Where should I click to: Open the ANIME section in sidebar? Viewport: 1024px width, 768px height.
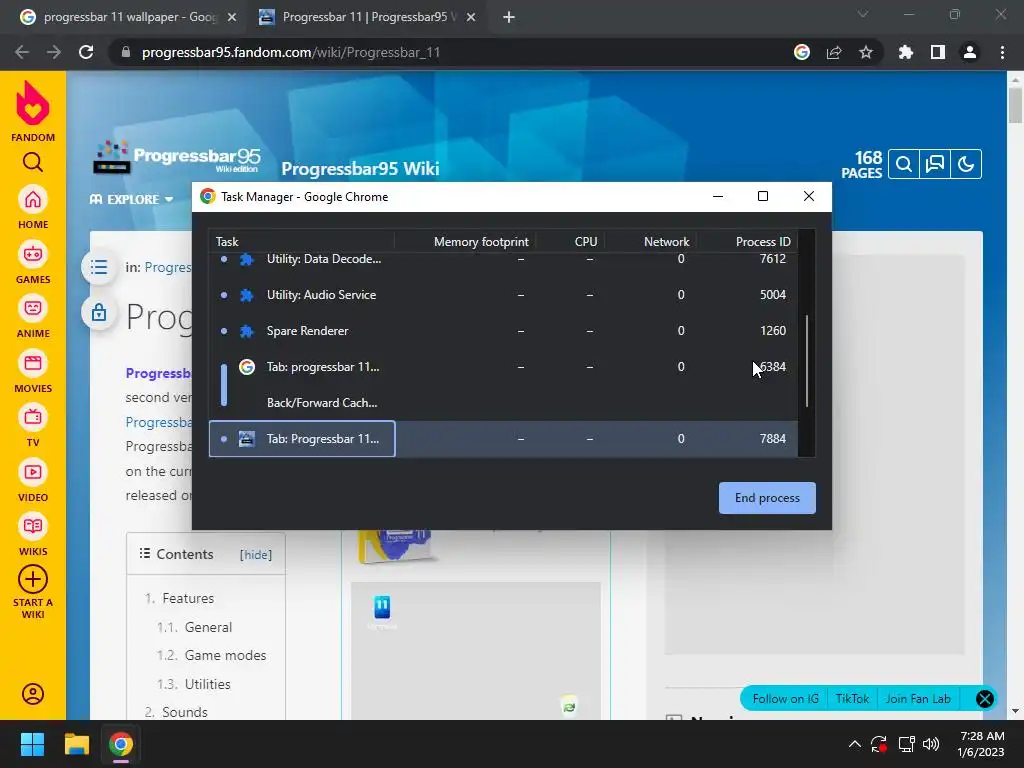[x=33, y=317]
